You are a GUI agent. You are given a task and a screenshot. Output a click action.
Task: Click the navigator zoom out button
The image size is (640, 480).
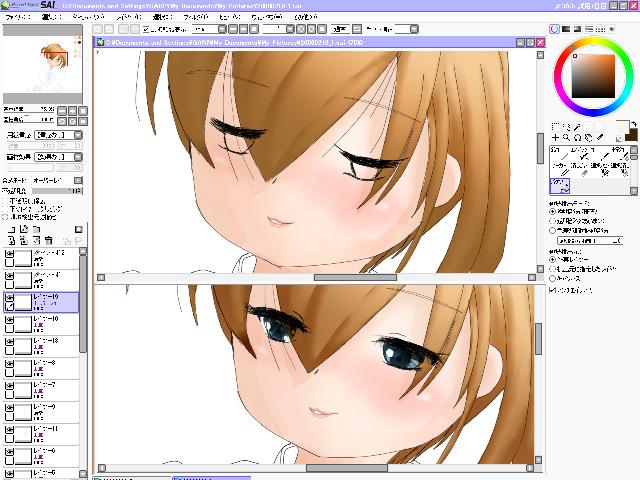[62, 111]
